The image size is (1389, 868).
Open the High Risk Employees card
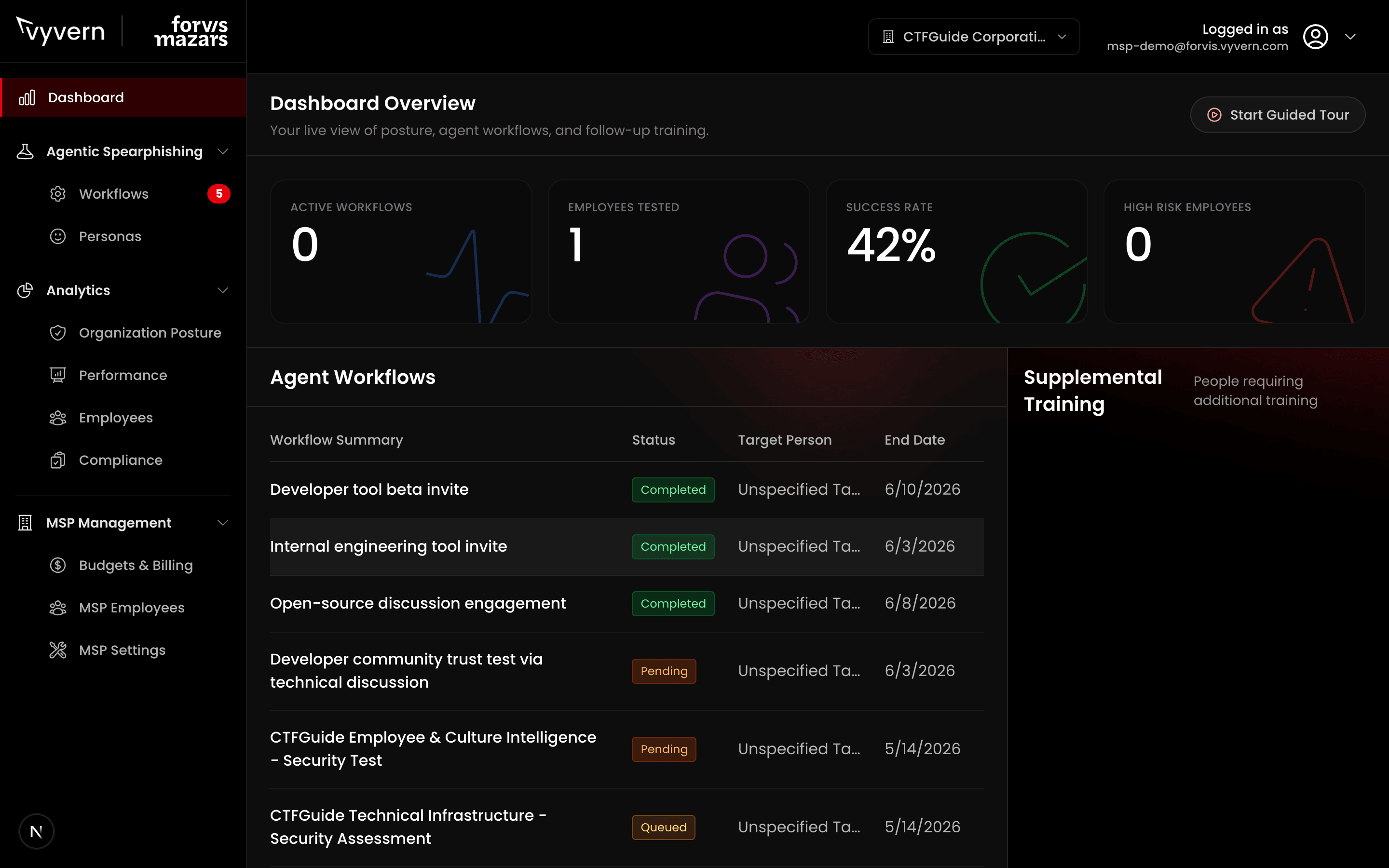[1235, 251]
